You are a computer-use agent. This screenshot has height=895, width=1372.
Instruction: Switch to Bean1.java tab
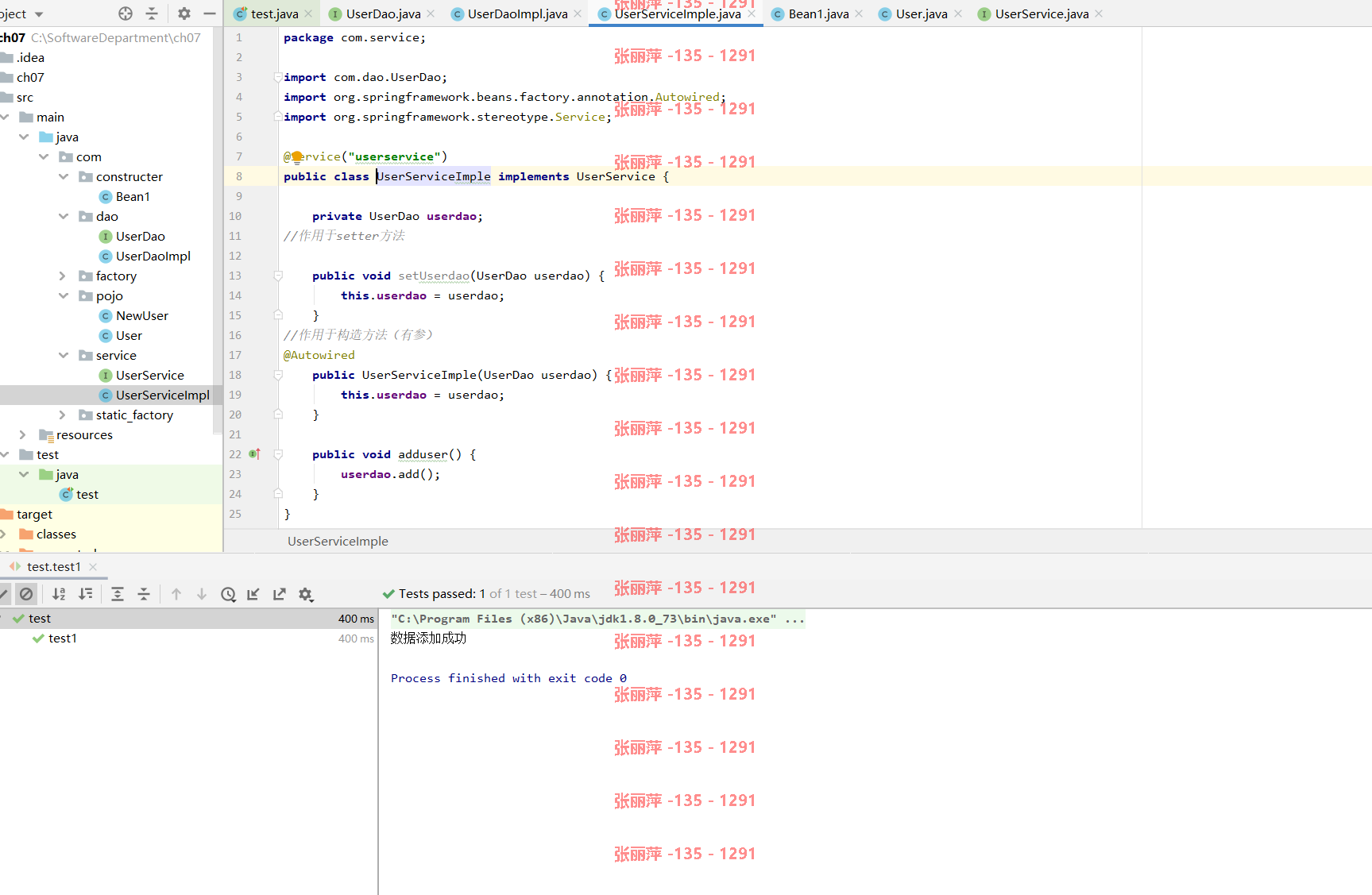tap(818, 14)
